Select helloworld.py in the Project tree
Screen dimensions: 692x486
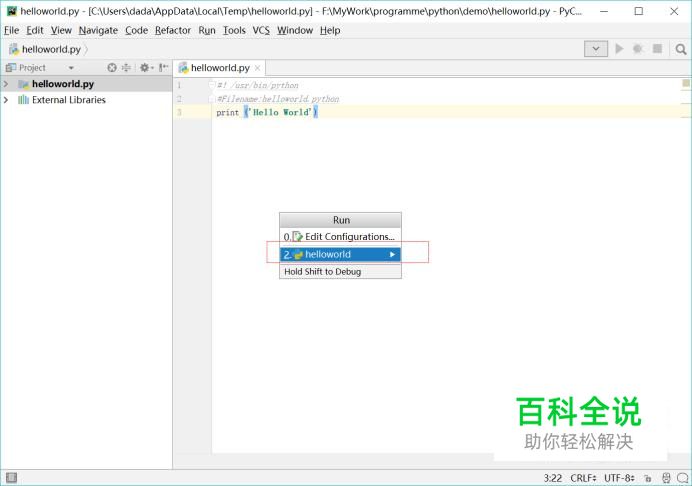pyautogui.click(x=63, y=84)
